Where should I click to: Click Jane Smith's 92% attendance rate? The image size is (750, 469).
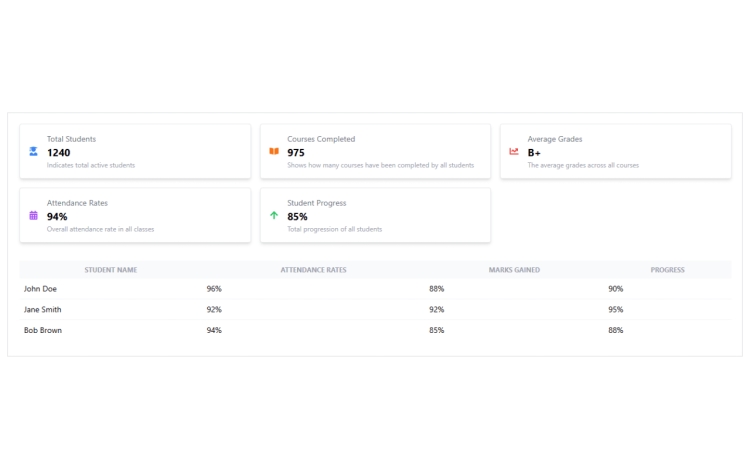pos(214,309)
